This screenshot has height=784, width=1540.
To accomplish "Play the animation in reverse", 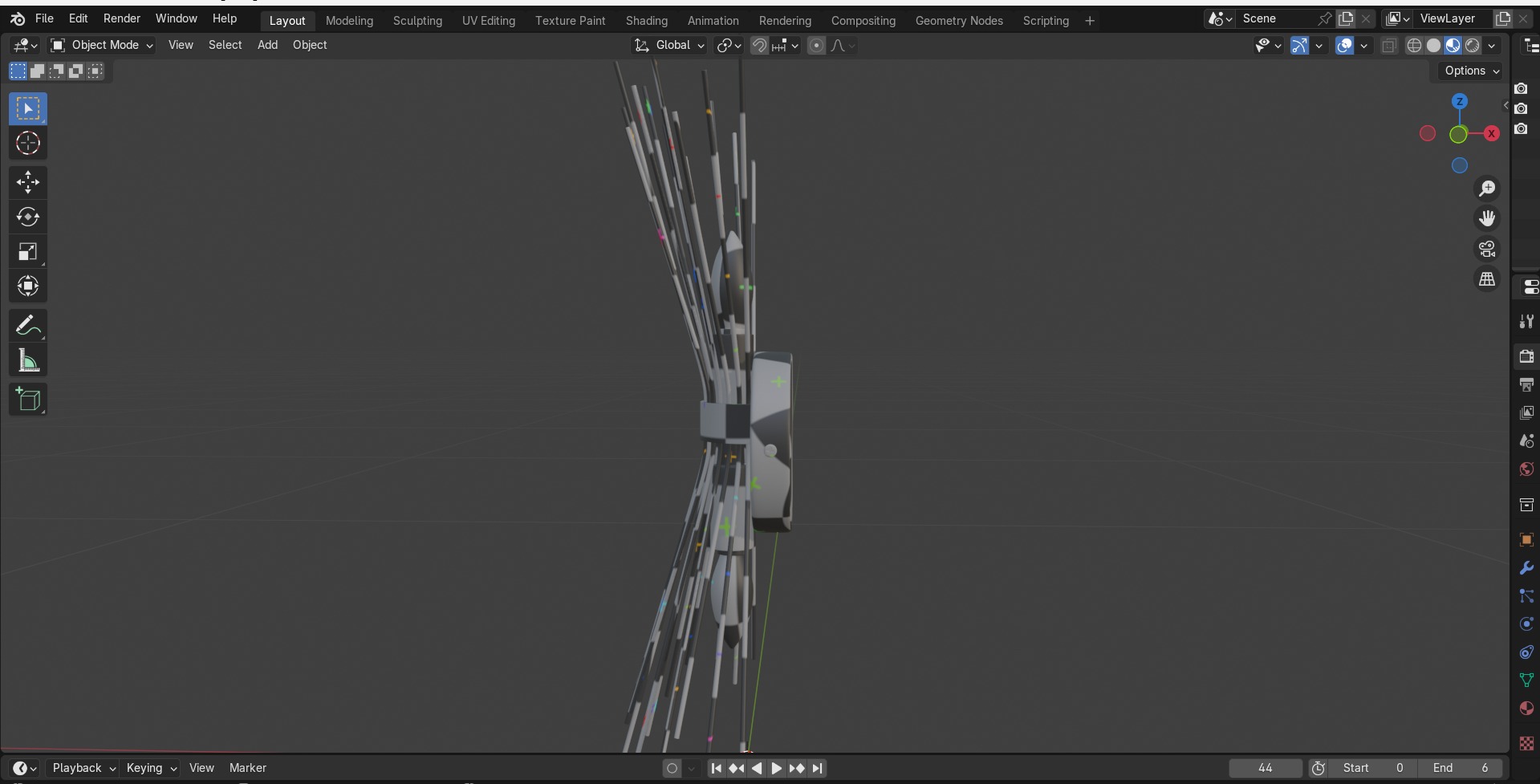I will tap(757, 769).
